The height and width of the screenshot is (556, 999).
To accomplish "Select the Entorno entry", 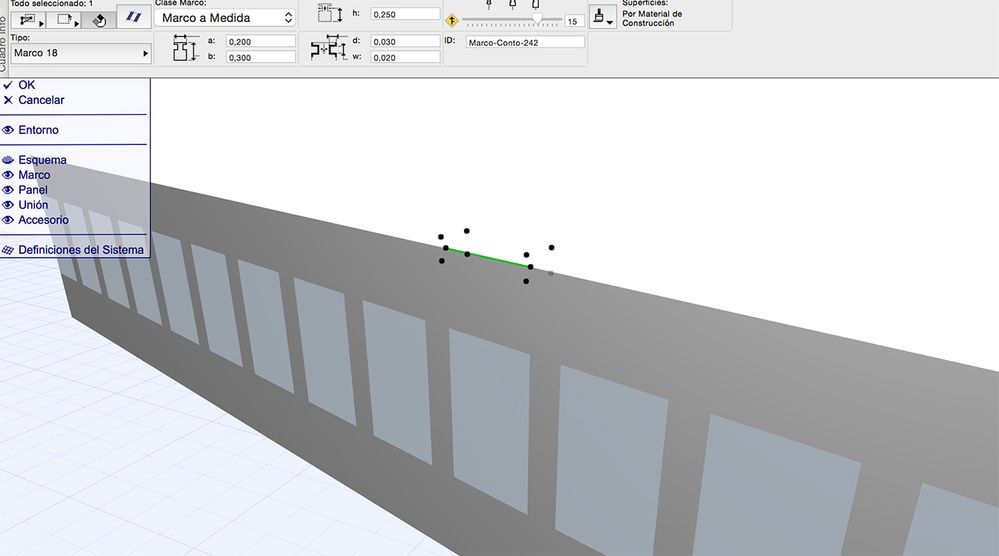I will 38,130.
